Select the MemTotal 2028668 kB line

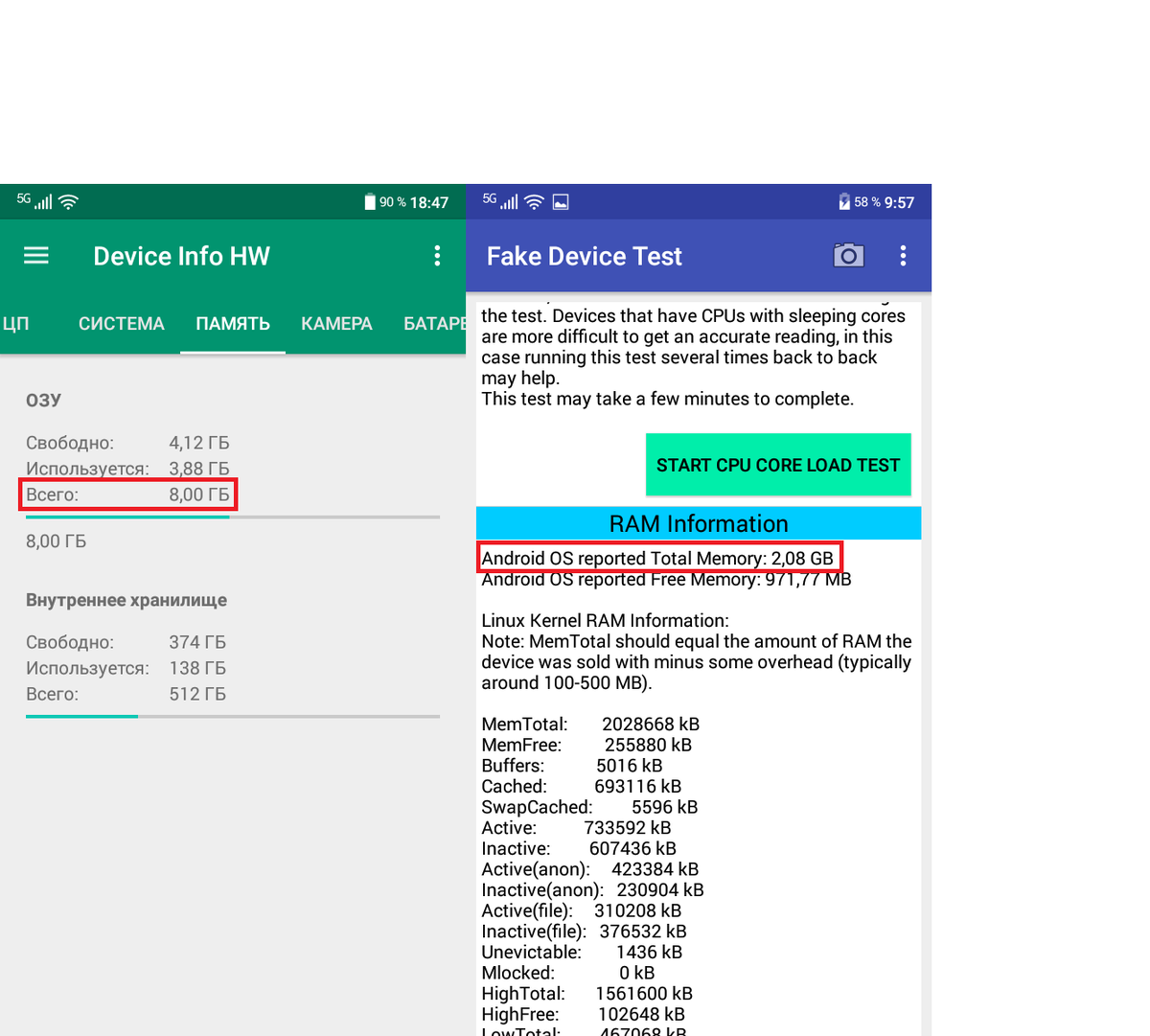590,724
